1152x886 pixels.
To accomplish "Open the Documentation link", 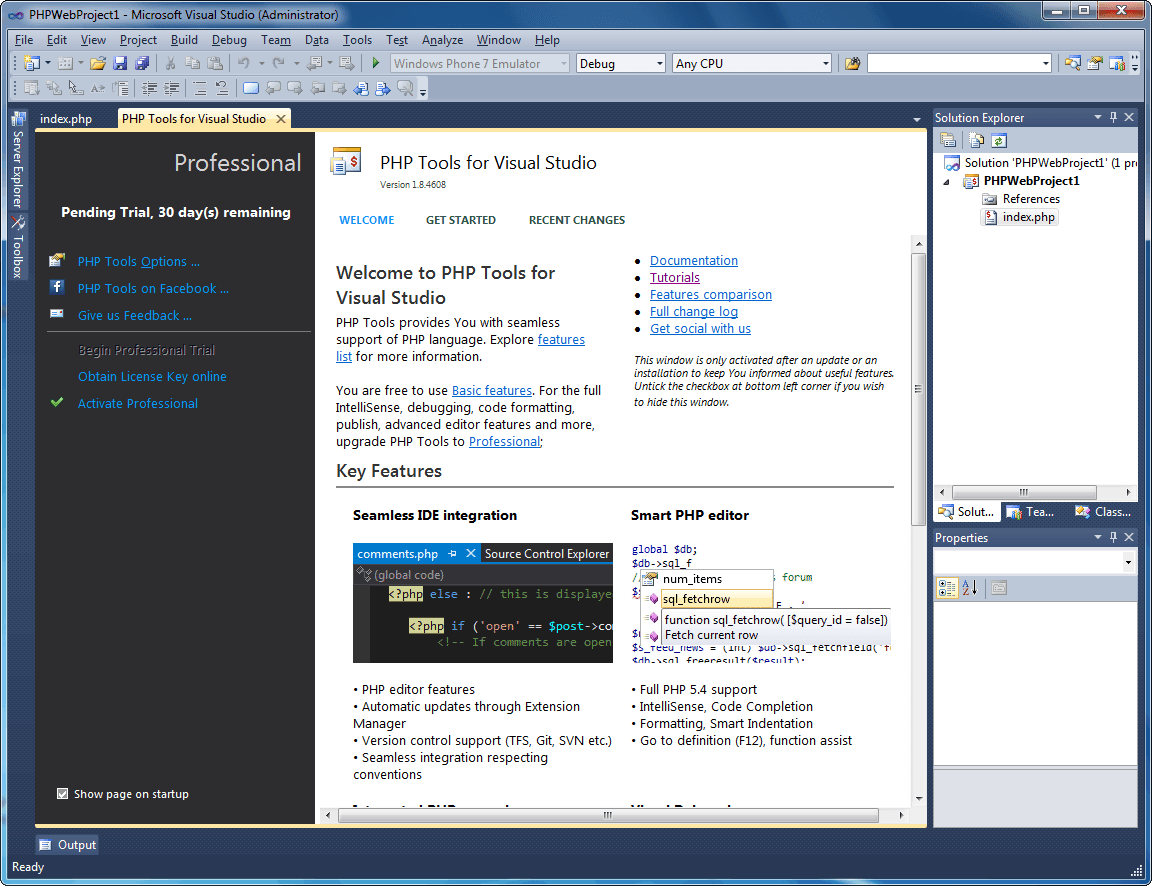I will (694, 260).
